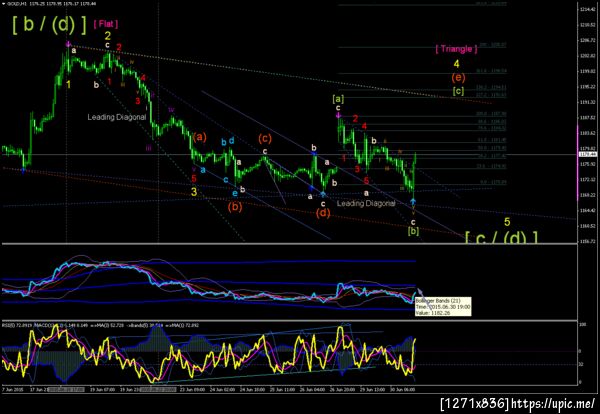
Task: Click the magenta arrow below the green [a] label
Action: (x=339, y=116)
